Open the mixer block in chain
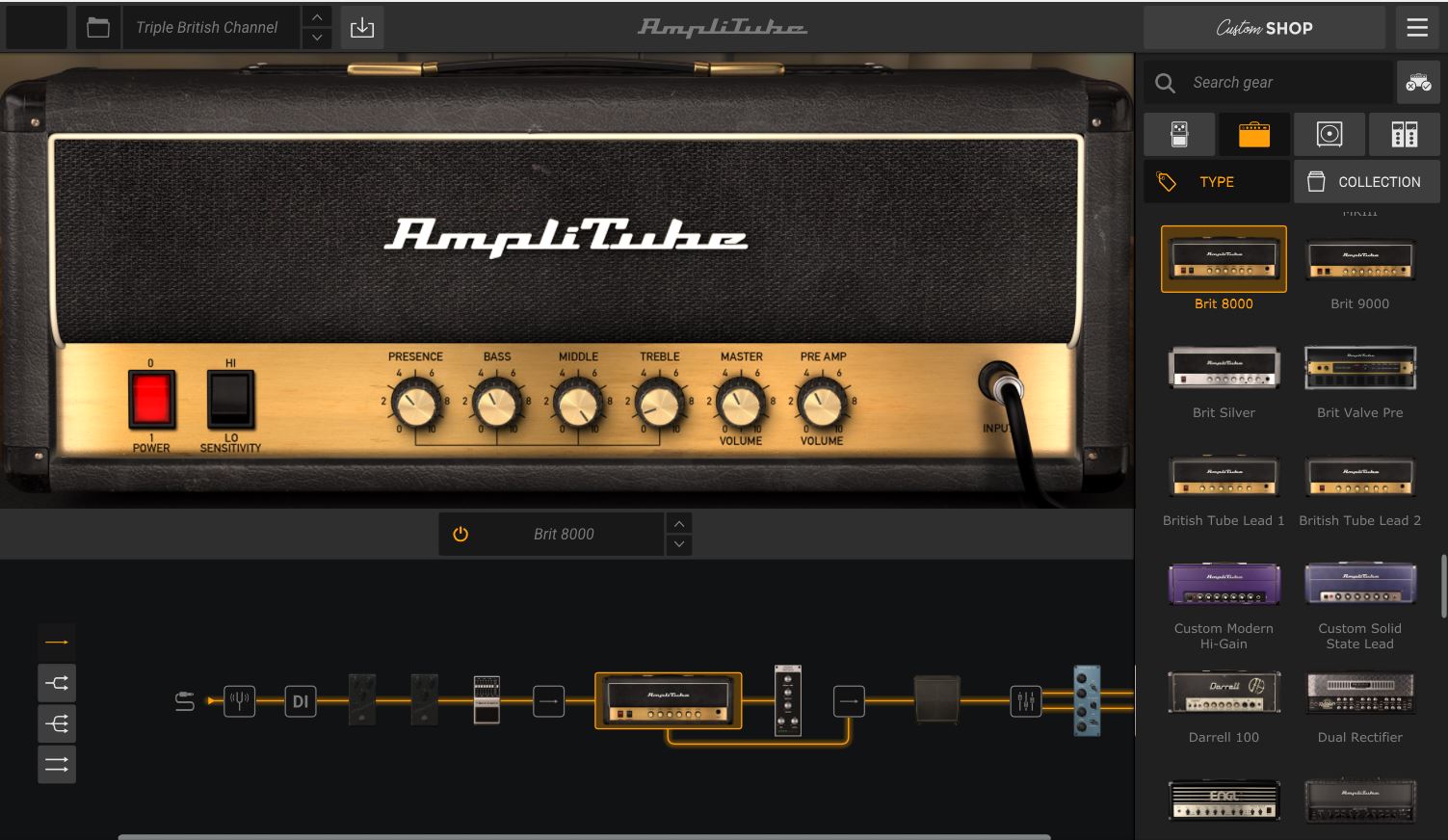Viewport: 1448px width, 840px height. click(1026, 701)
